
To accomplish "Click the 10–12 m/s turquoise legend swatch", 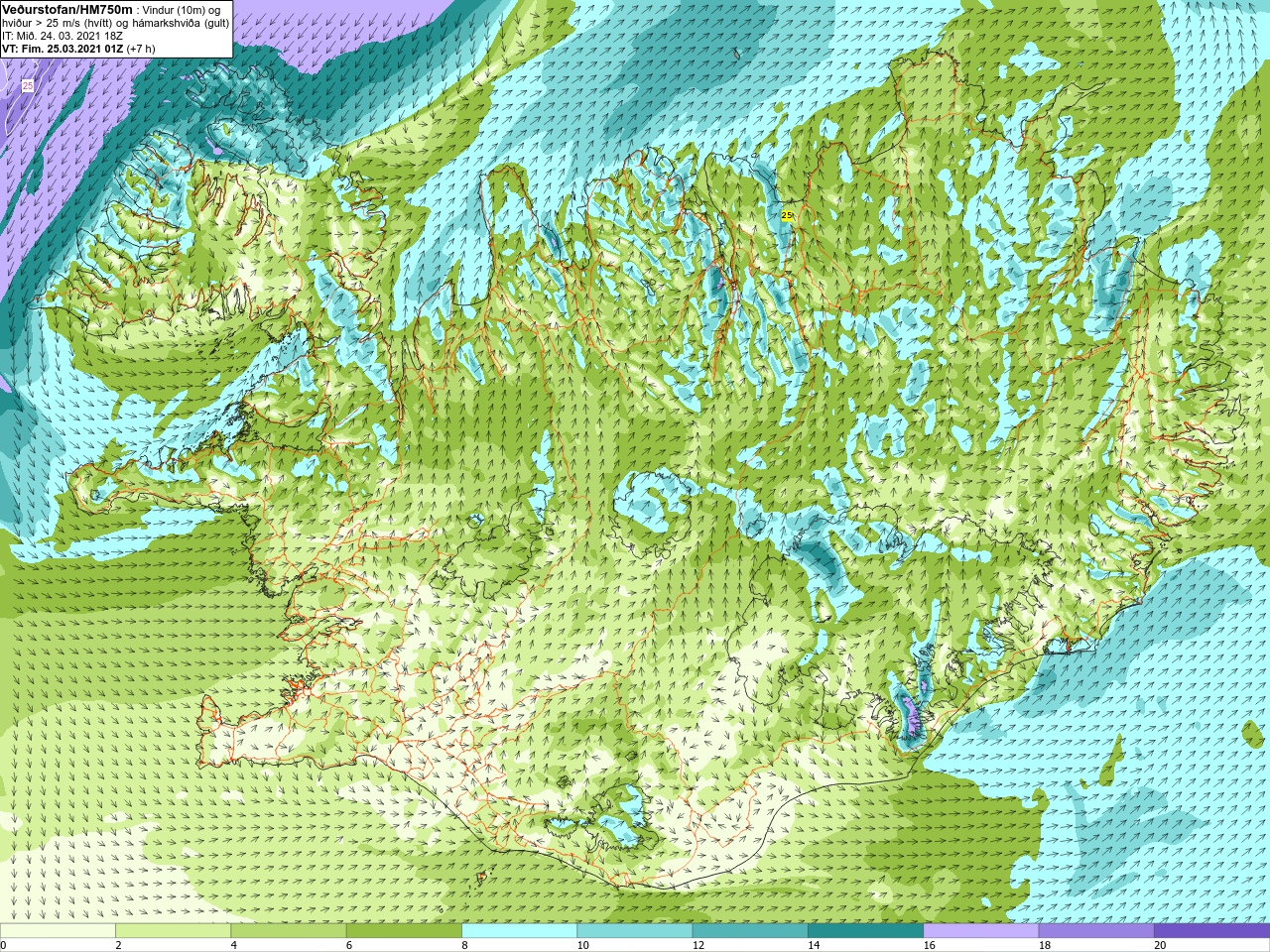I will 634,931.
